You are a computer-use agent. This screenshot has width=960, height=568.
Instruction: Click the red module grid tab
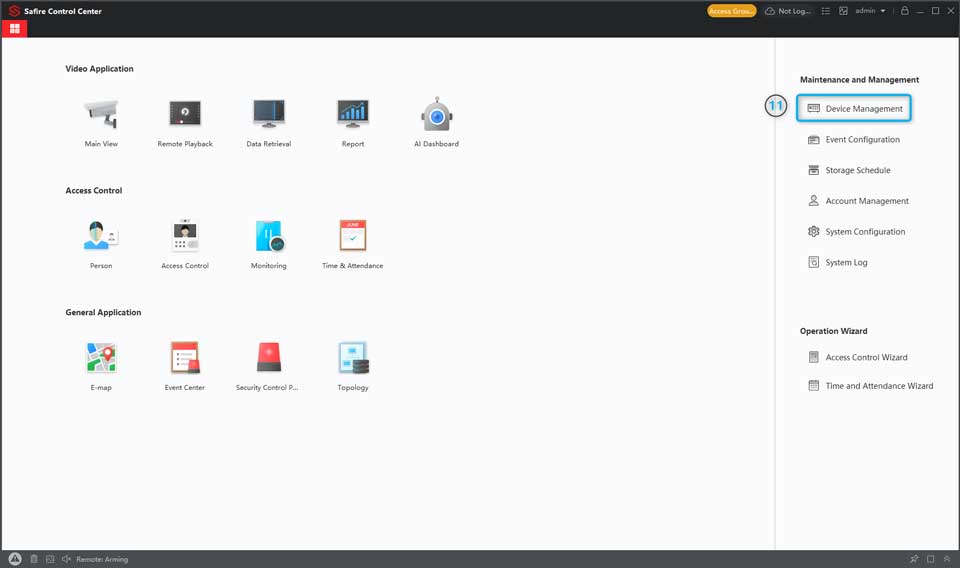pyautogui.click(x=14, y=29)
